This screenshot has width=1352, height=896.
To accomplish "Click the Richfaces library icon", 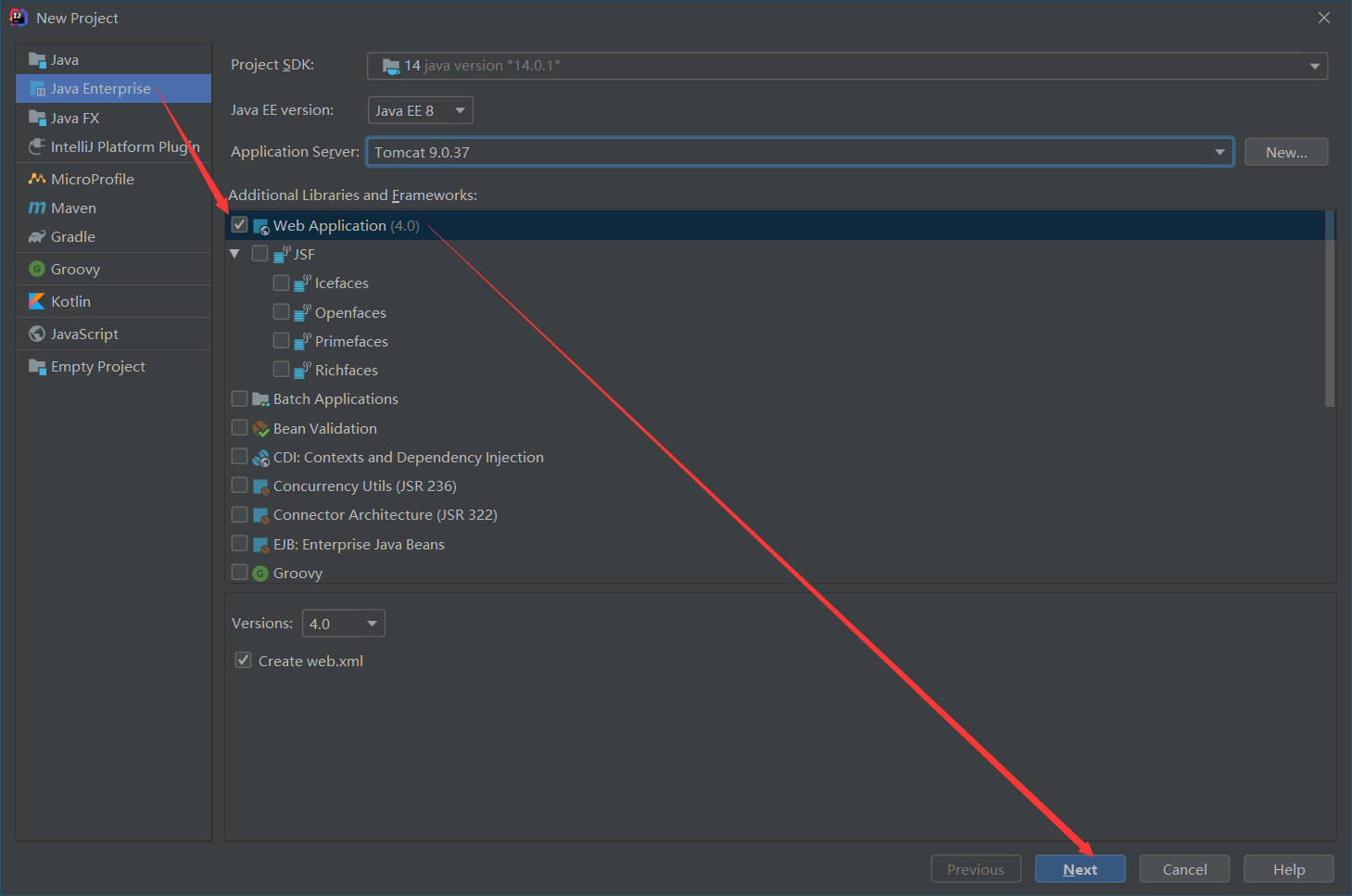I will 302,371.
